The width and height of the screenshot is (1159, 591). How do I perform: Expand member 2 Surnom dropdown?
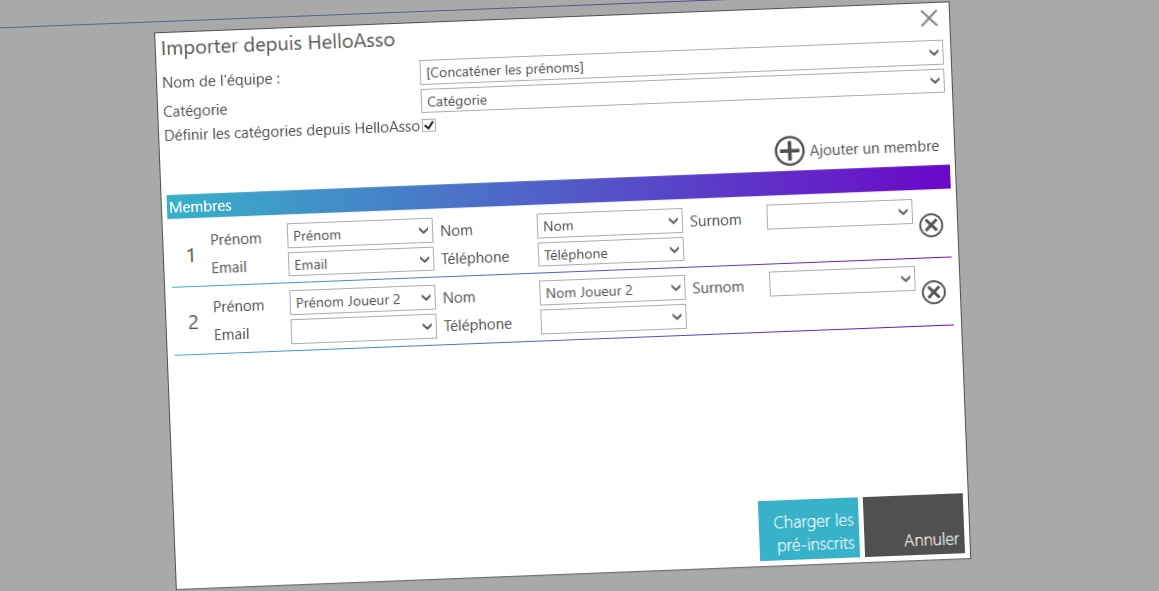[841, 281]
